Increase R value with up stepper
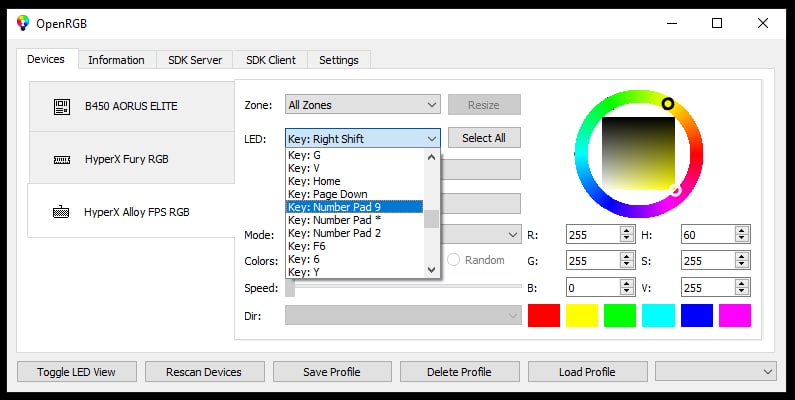 (x=627, y=231)
